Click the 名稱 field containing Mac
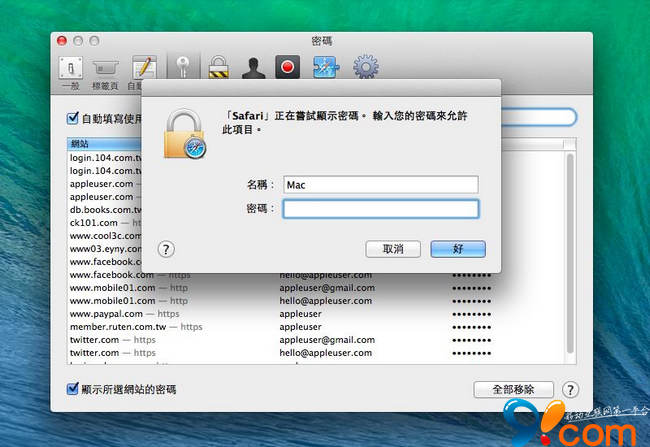Image resolution: width=650 pixels, height=447 pixels. (x=380, y=184)
